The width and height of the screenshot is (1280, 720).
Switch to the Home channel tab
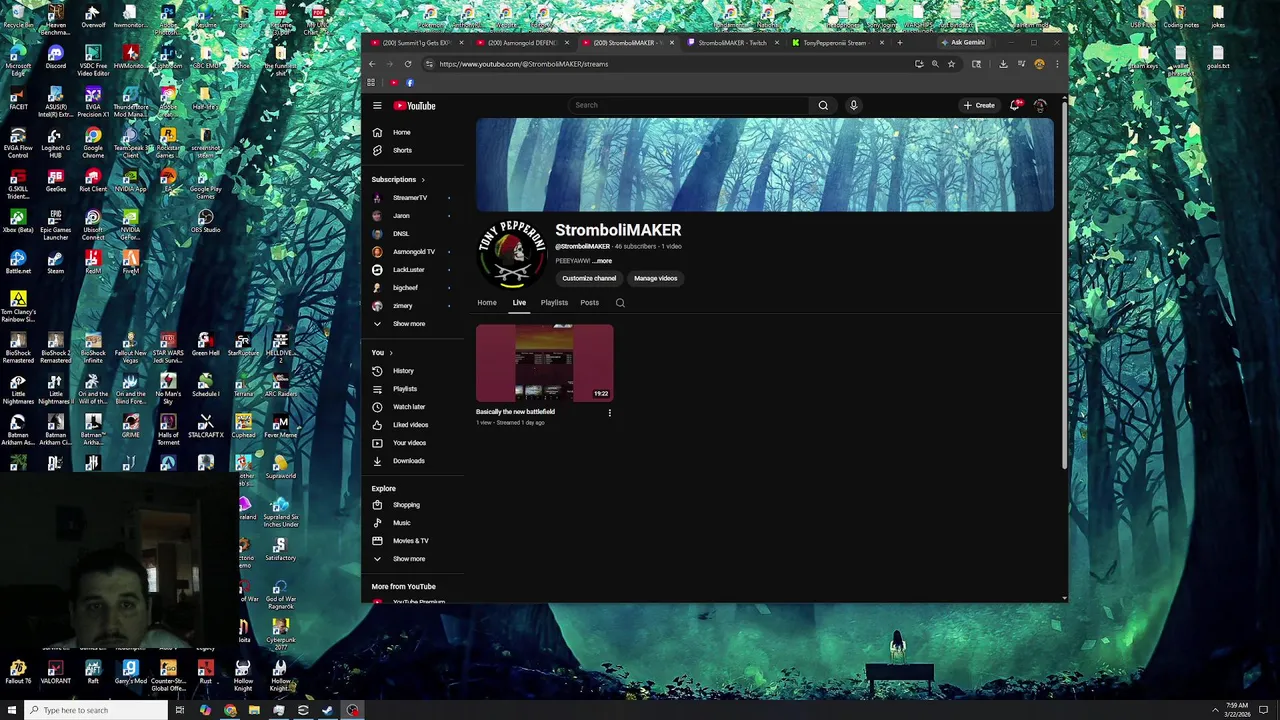[487, 303]
